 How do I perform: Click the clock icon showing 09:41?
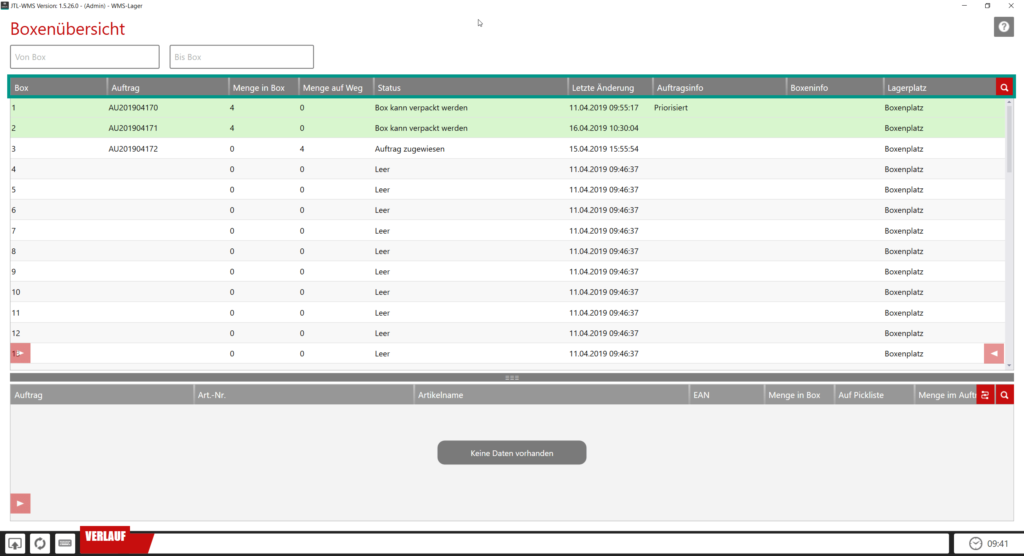[x=974, y=543]
